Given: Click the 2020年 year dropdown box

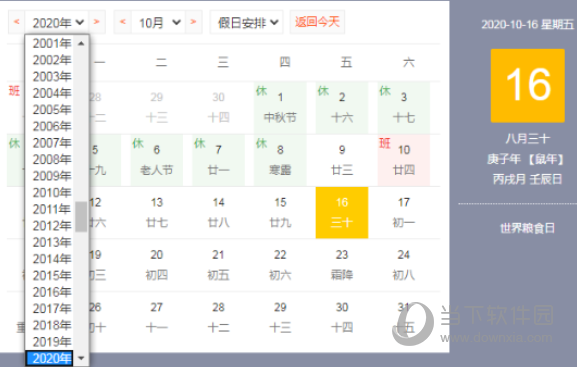Looking at the screenshot, I should [57, 22].
